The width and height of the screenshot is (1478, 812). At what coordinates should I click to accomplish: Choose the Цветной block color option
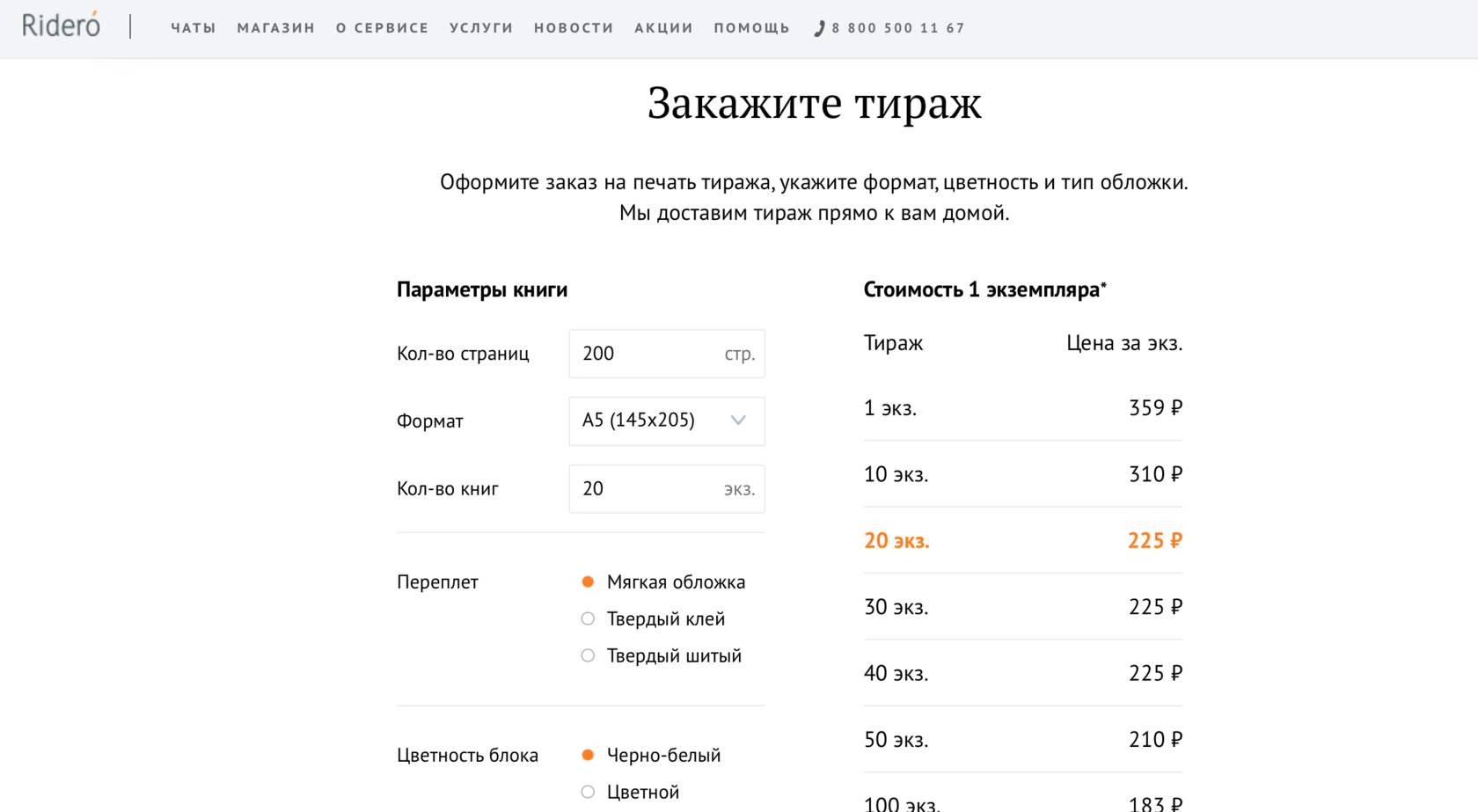pos(588,792)
